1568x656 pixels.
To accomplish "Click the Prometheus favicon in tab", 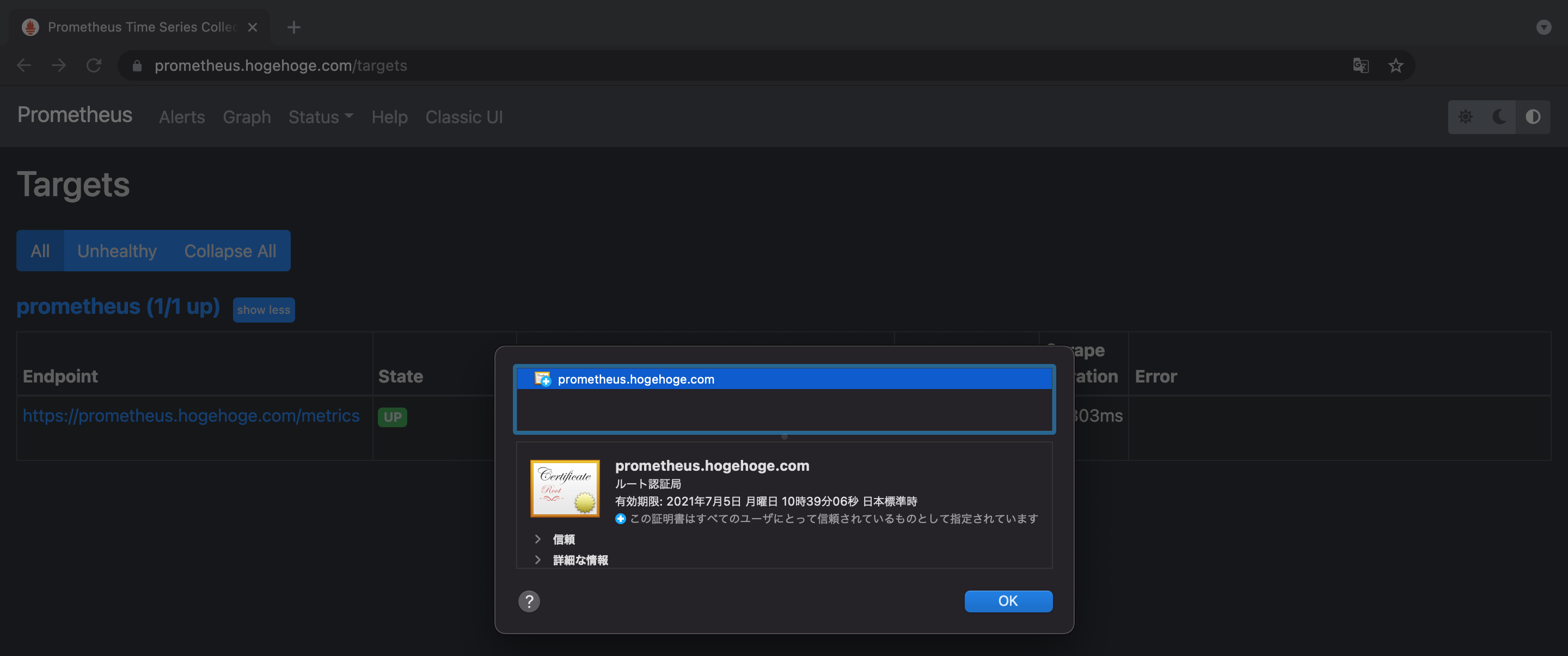I will (30, 27).
